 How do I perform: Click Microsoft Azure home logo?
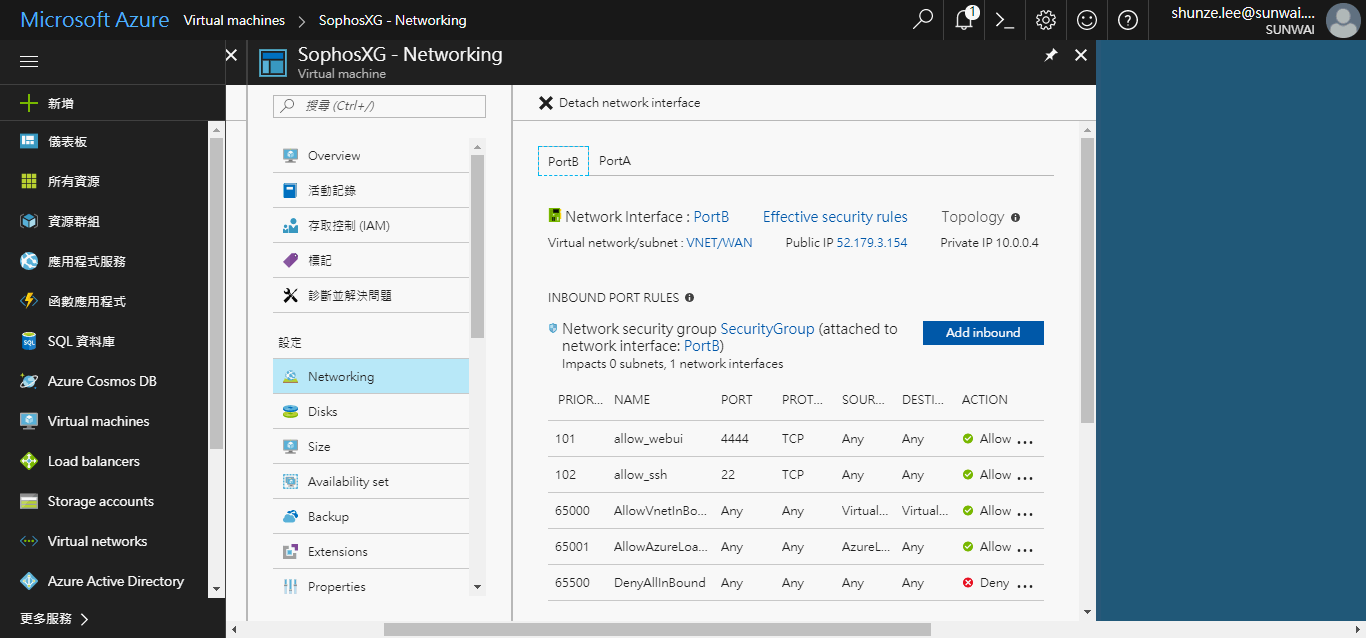pos(95,20)
